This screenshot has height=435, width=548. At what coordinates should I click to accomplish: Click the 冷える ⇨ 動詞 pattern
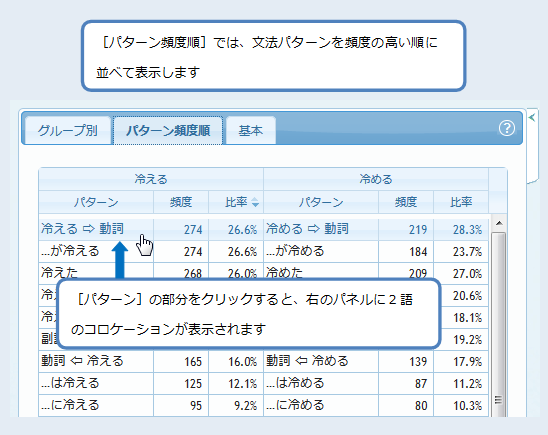point(82,229)
